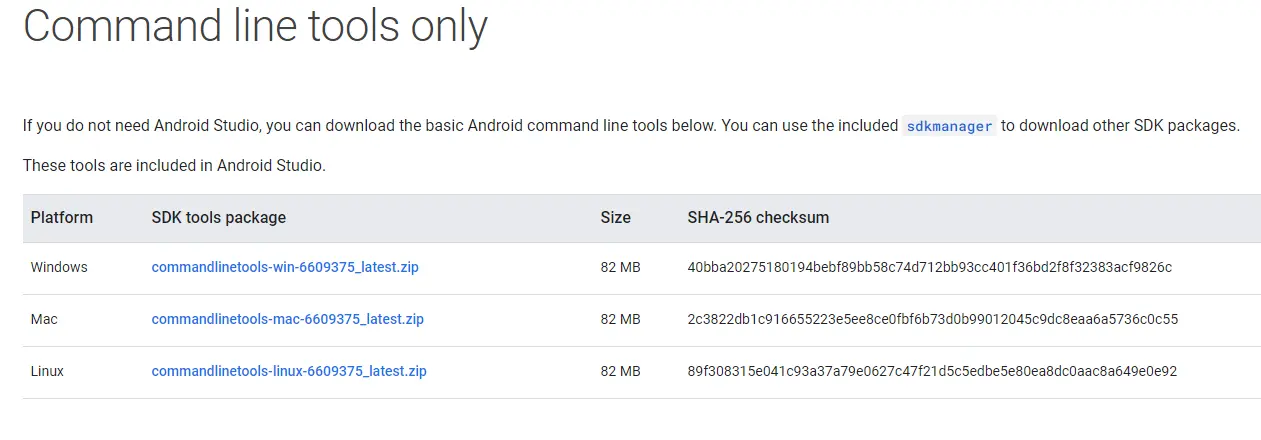Click the 82 MB size in the Windows row
The width and height of the screenshot is (1261, 440).
click(620, 267)
